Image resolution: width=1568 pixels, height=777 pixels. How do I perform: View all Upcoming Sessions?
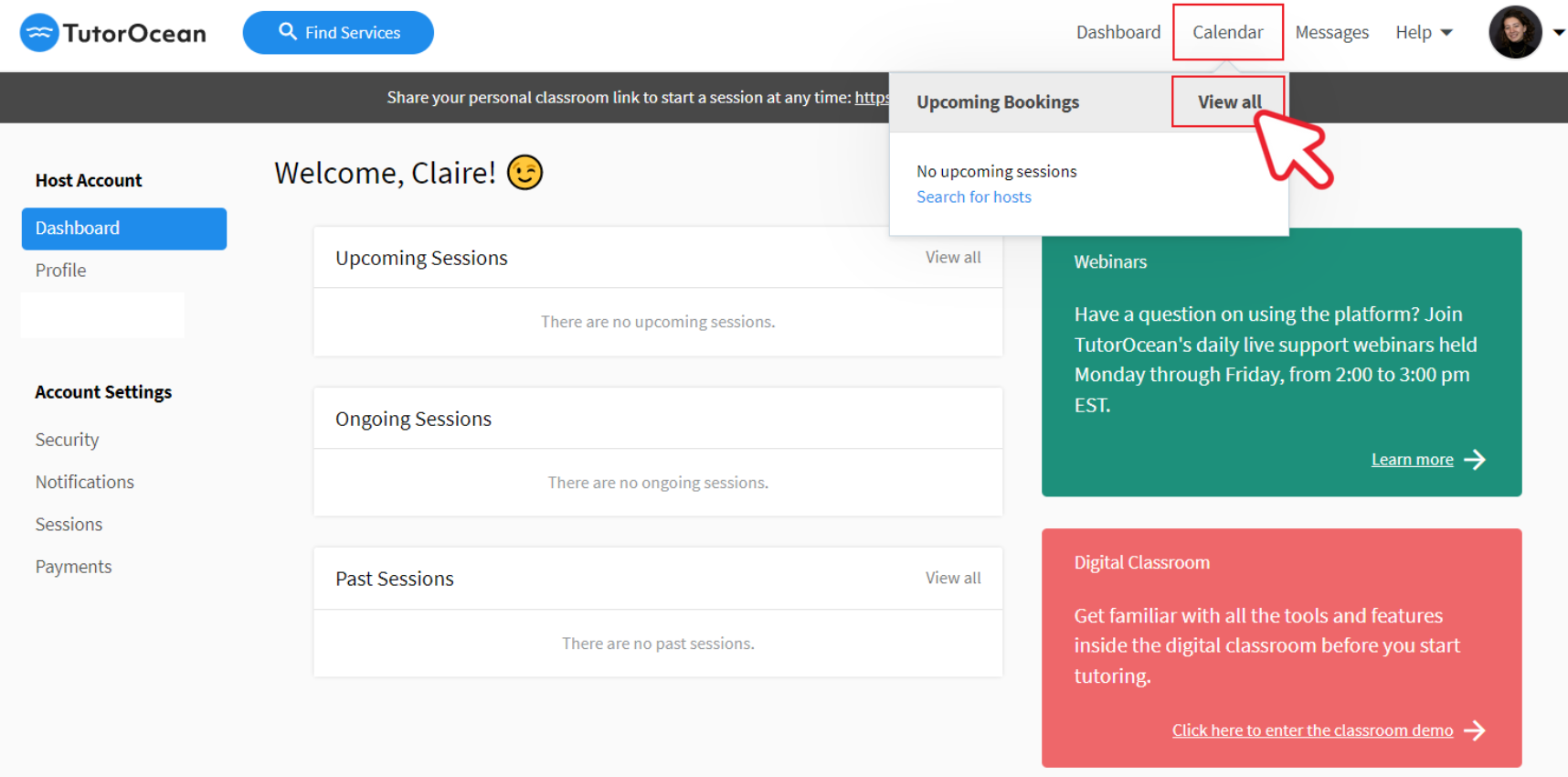(x=952, y=258)
